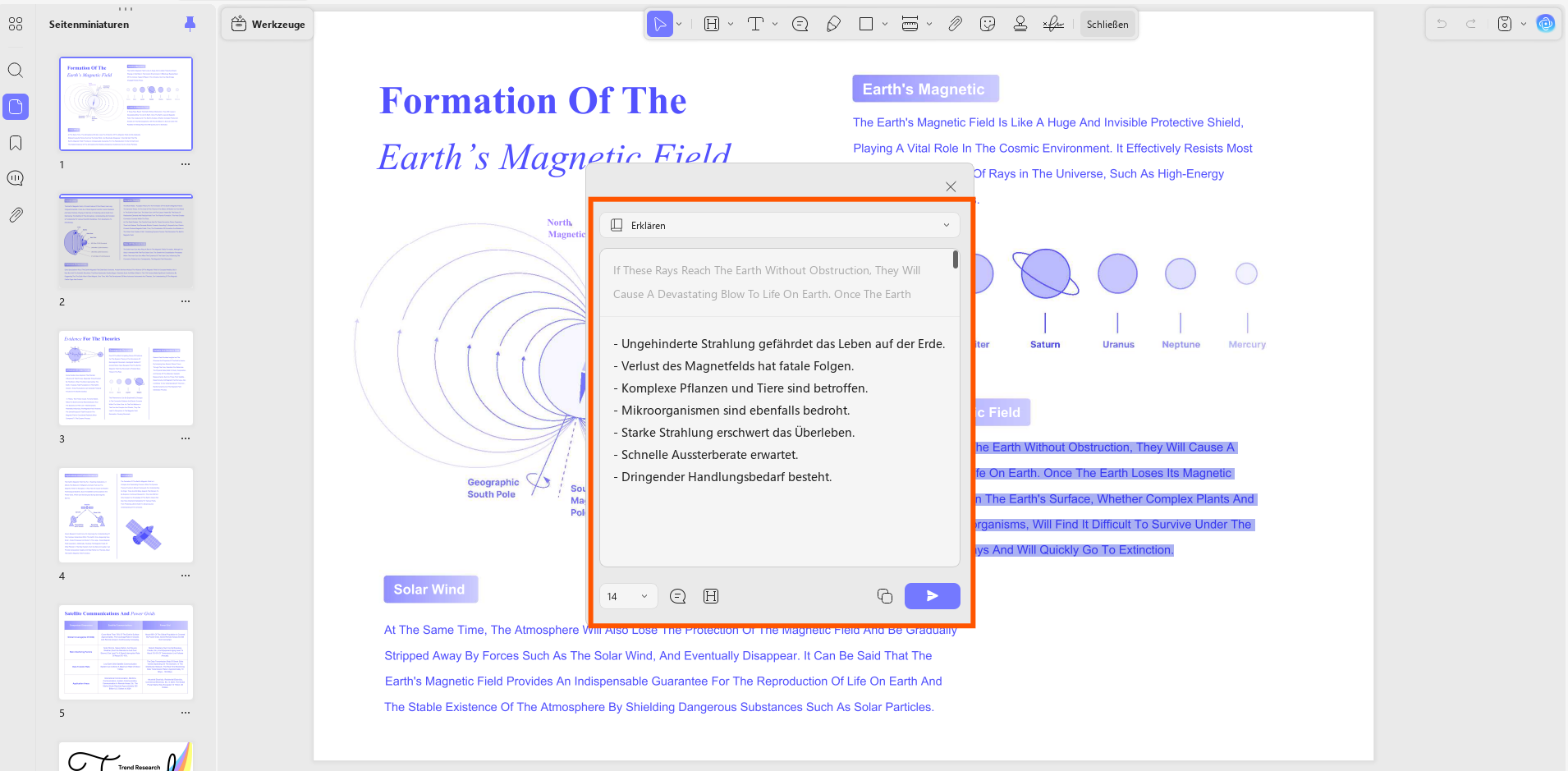Add result as highlight in popup

tap(711, 596)
